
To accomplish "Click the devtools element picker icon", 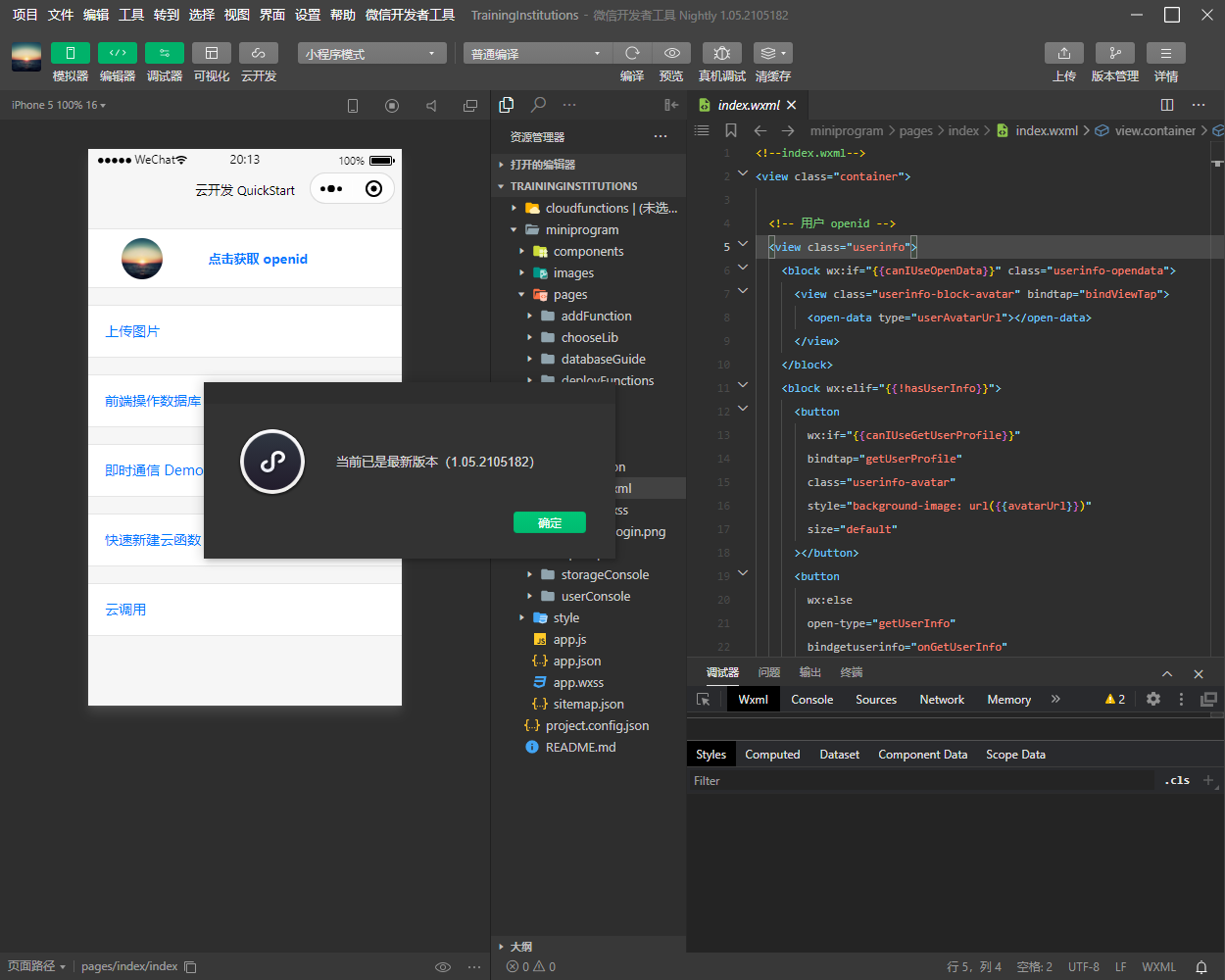I will point(703,700).
